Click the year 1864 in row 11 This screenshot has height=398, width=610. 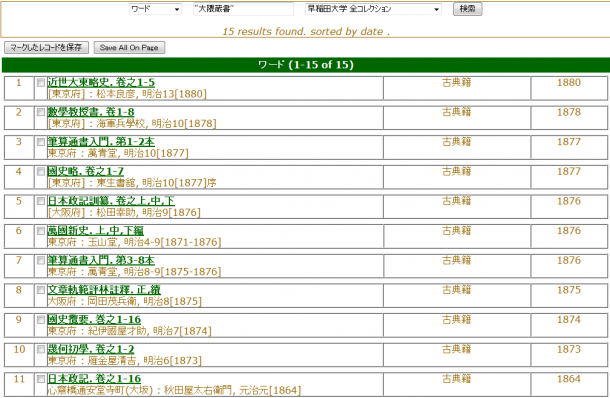click(569, 379)
